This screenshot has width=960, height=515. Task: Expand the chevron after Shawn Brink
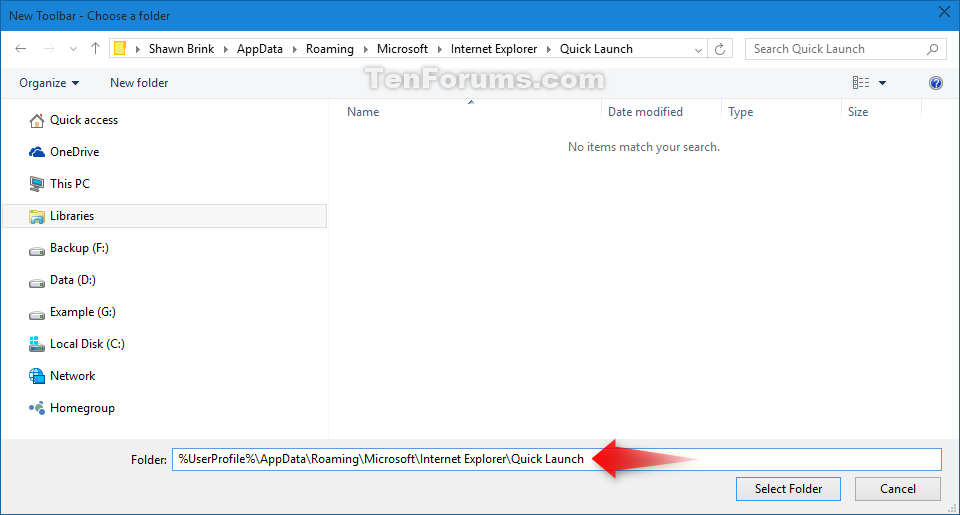225,50
